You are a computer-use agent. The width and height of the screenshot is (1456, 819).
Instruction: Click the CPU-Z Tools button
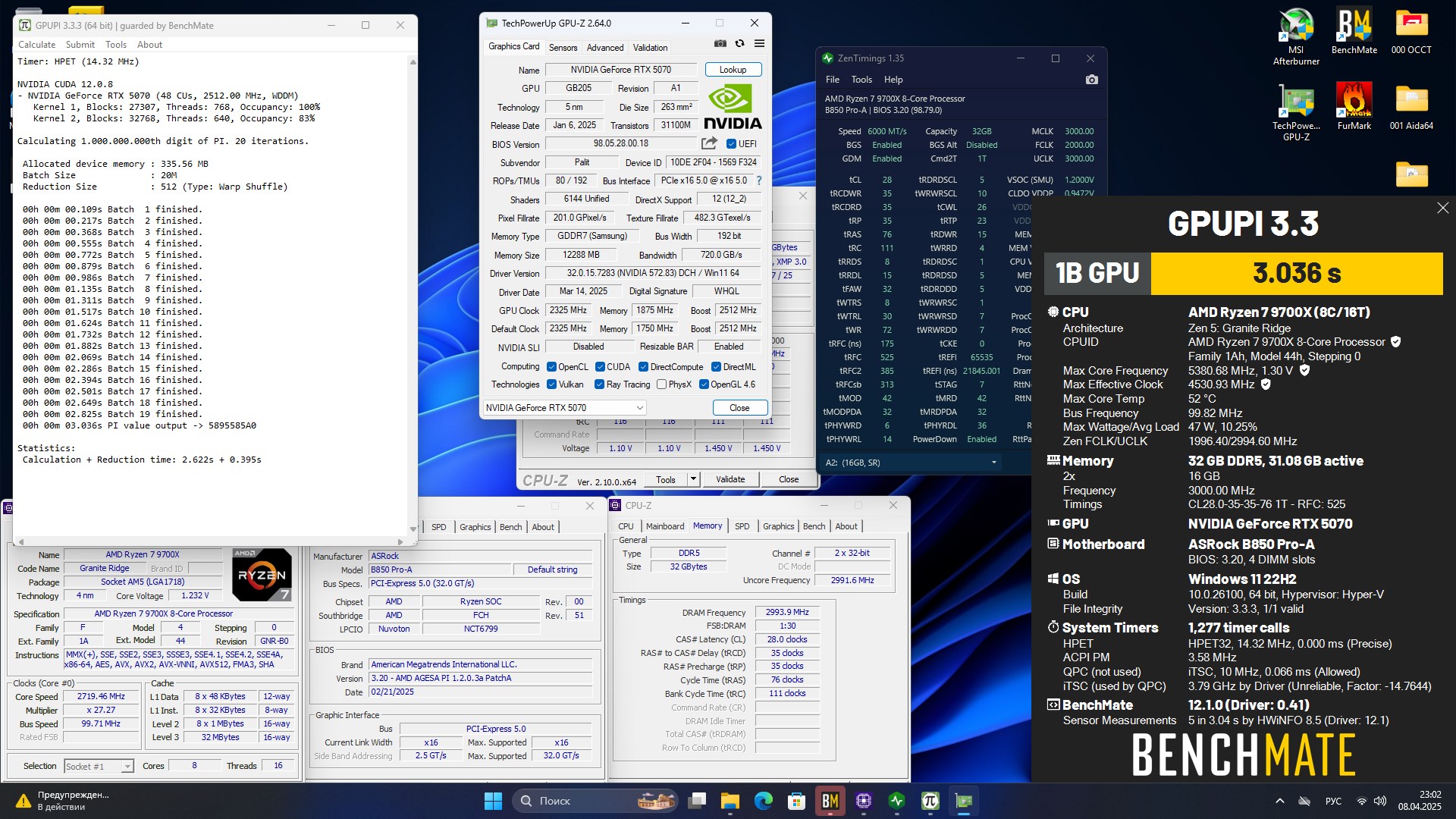666,479
